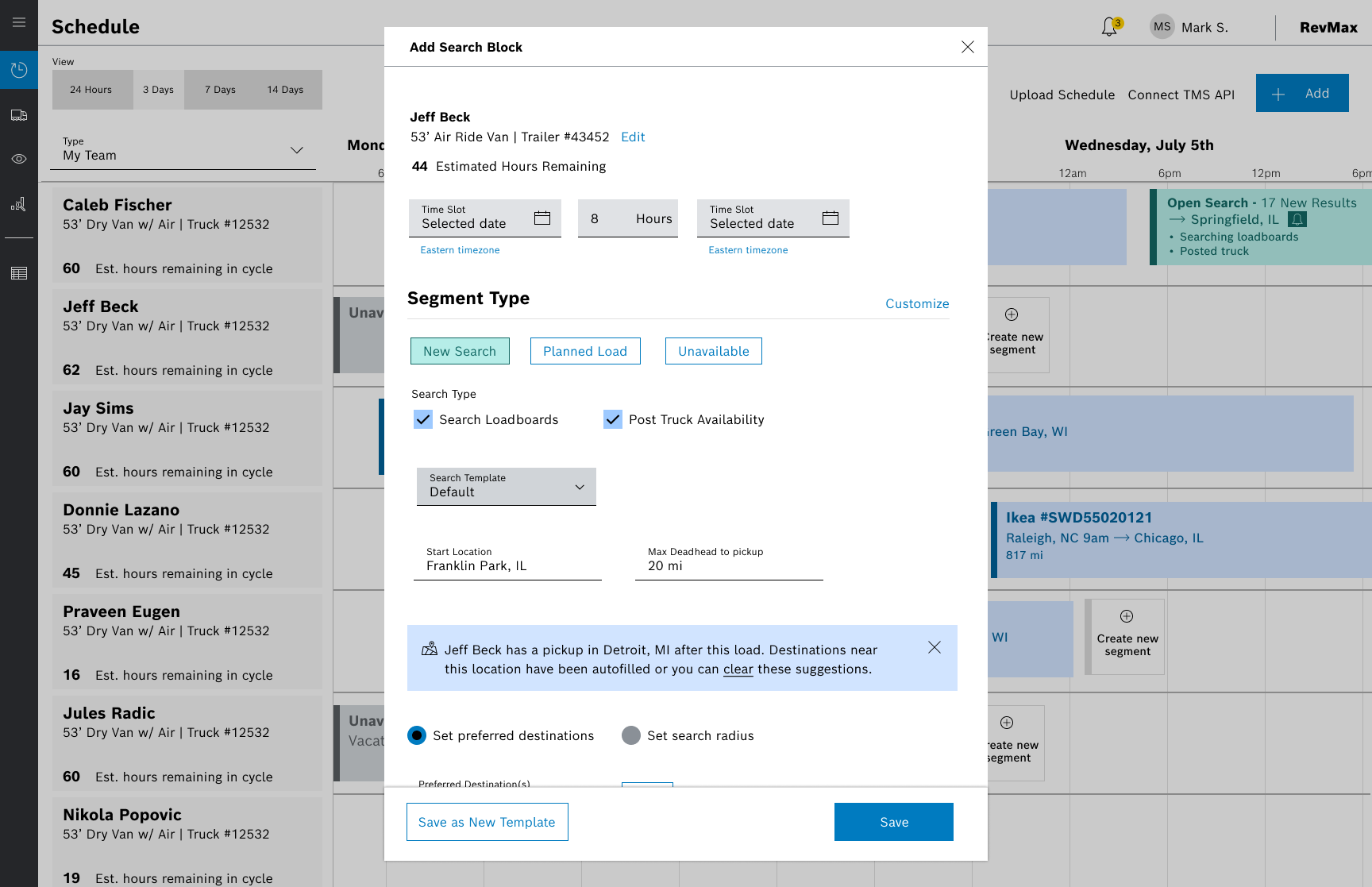
Task: Click Save as New Template button
Action: pyautogui.click(x=487, y=822)
